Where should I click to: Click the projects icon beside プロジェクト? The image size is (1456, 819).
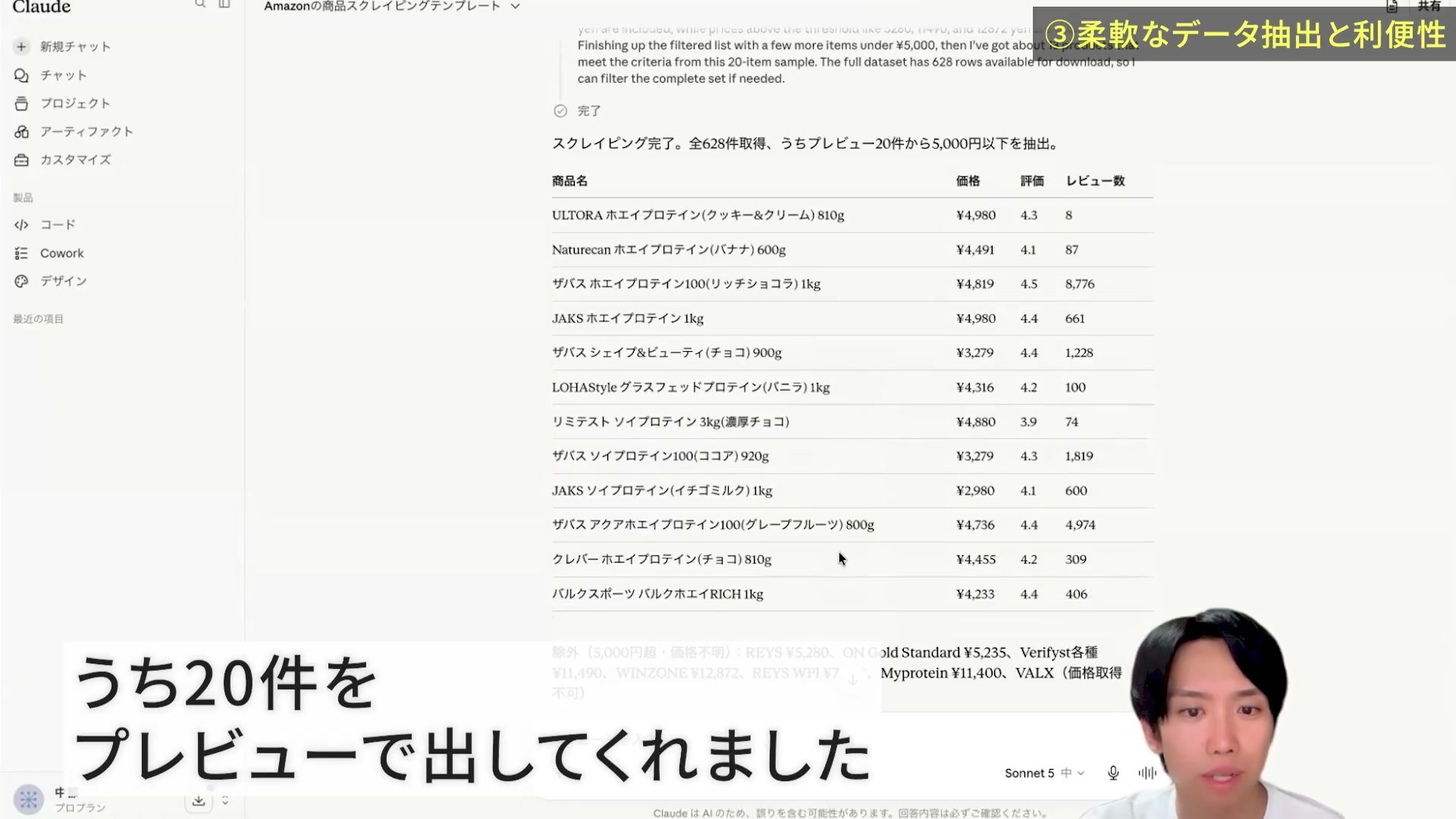(x=21, y=103)
